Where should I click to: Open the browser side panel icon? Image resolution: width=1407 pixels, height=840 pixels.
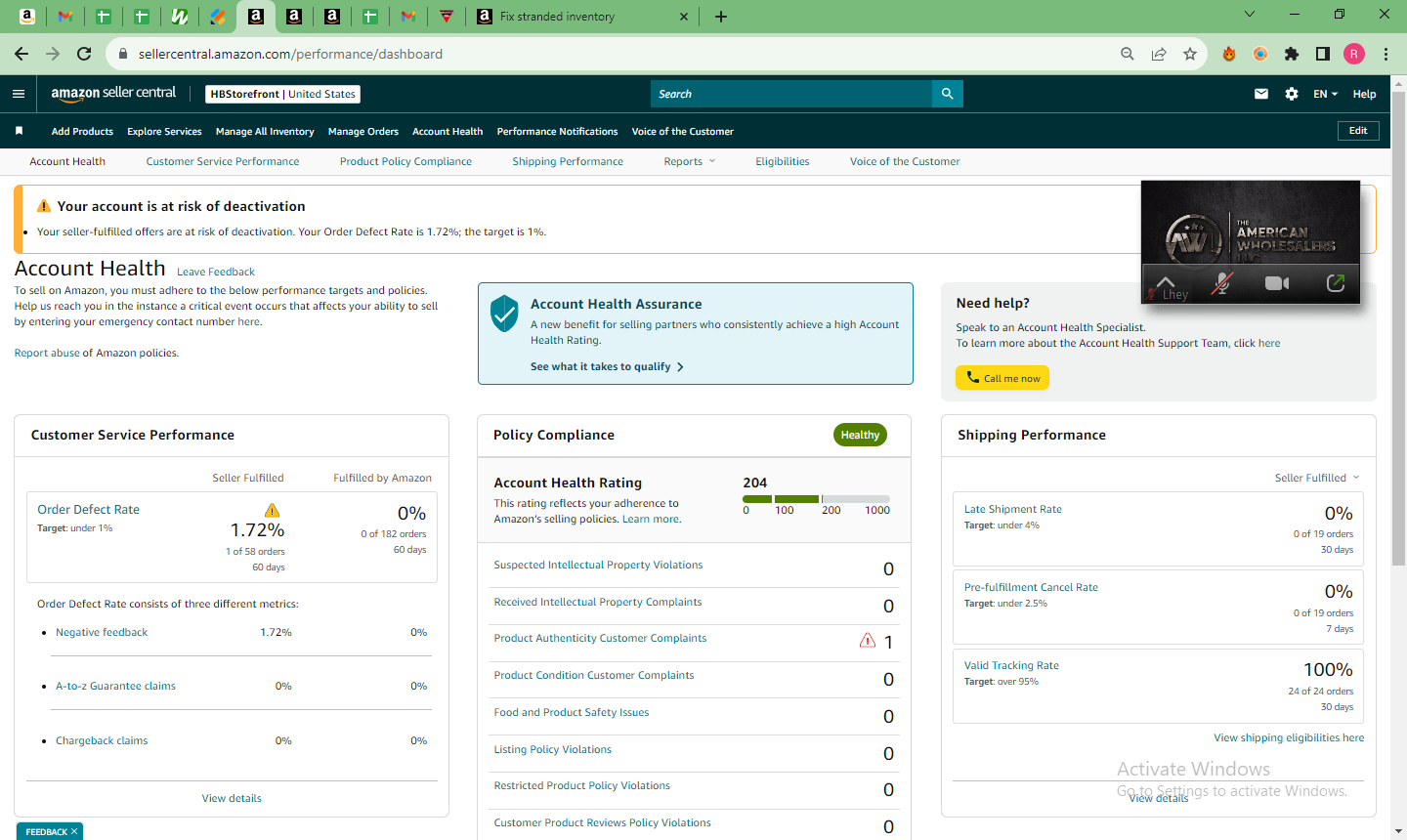[1323, 54]
